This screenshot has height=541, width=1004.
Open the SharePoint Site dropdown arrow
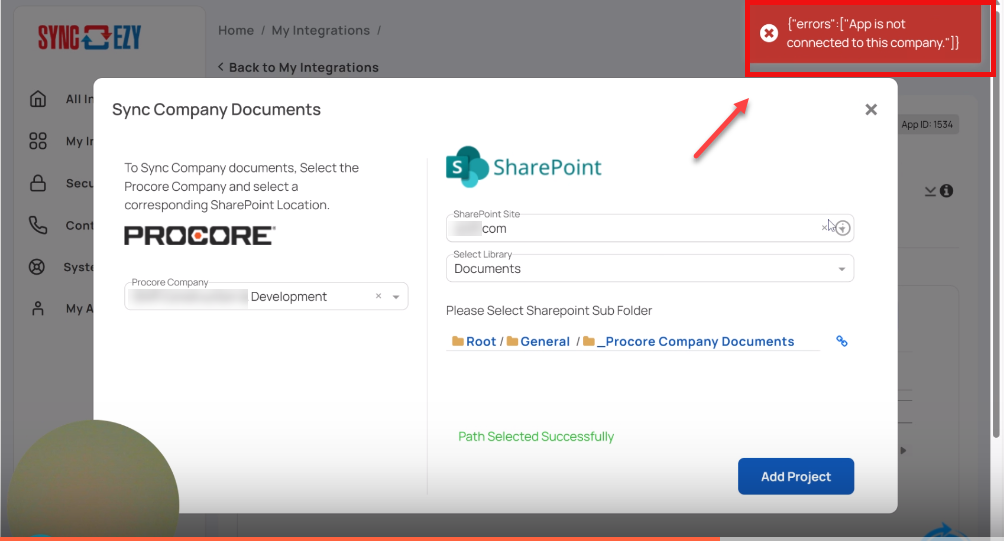coord(843,228)
